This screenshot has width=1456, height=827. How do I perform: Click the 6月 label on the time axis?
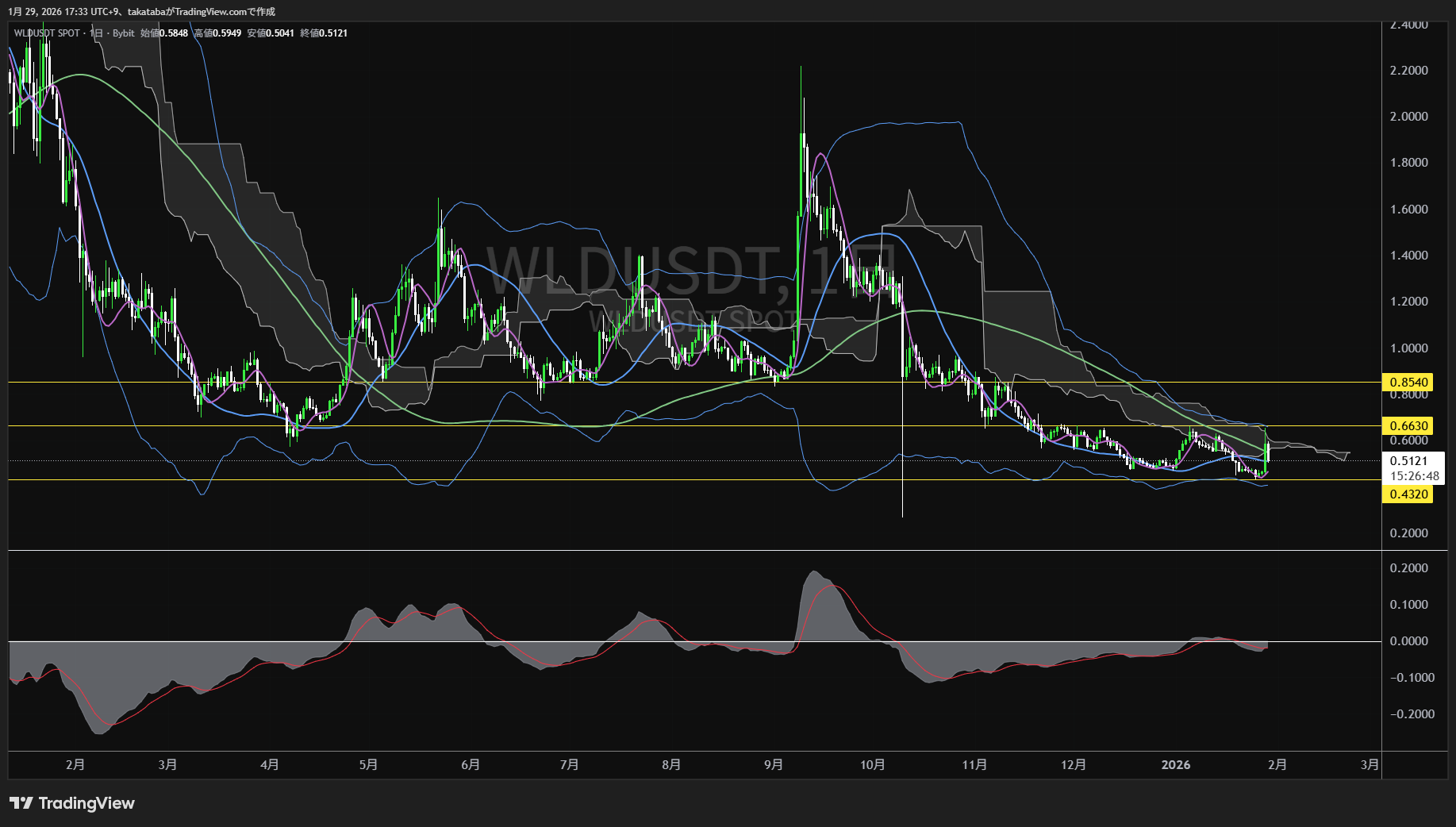pyautogui.click(x=471, y=765)
